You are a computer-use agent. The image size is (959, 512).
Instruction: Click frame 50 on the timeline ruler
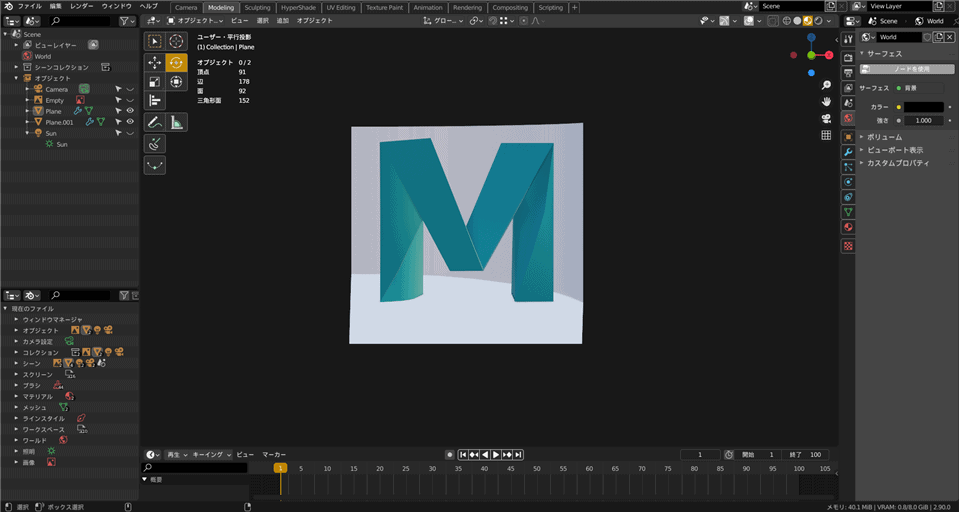pos(537,469)
